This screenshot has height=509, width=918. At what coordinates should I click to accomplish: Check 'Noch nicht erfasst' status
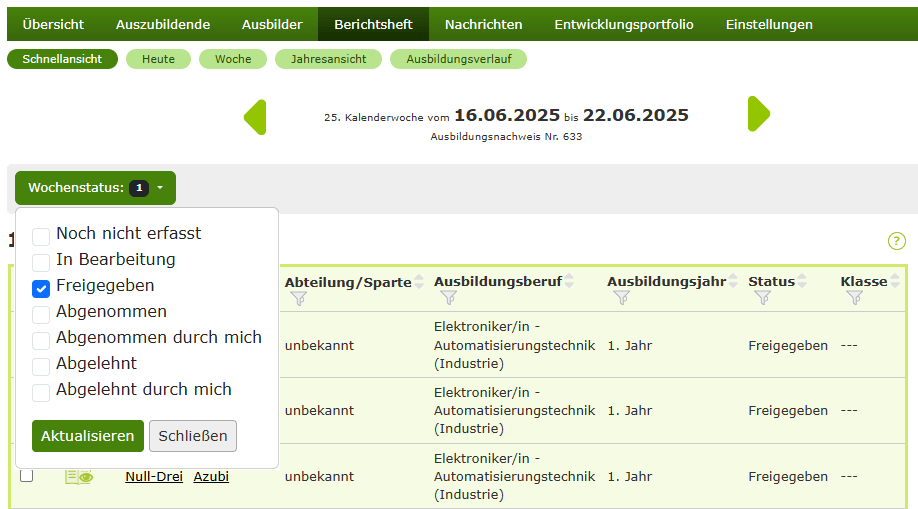41,237
